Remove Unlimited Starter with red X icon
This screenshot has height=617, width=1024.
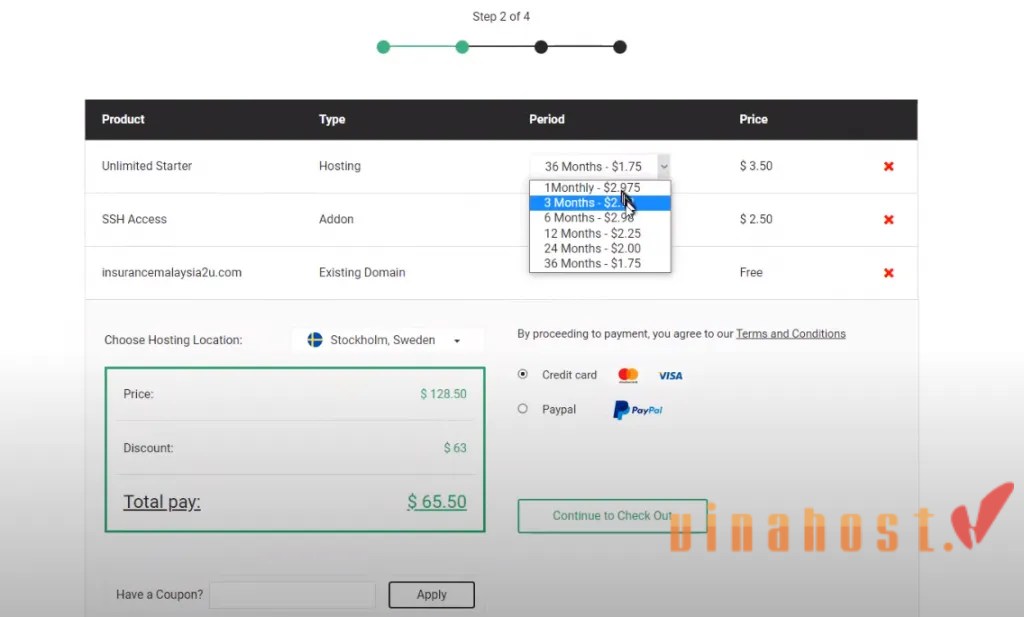[x=888, y=166]
